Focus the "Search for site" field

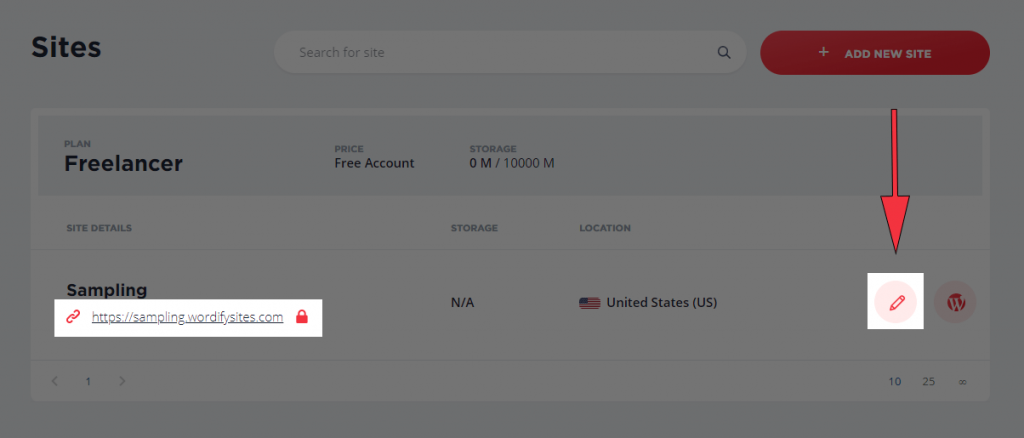coord(500,52)
